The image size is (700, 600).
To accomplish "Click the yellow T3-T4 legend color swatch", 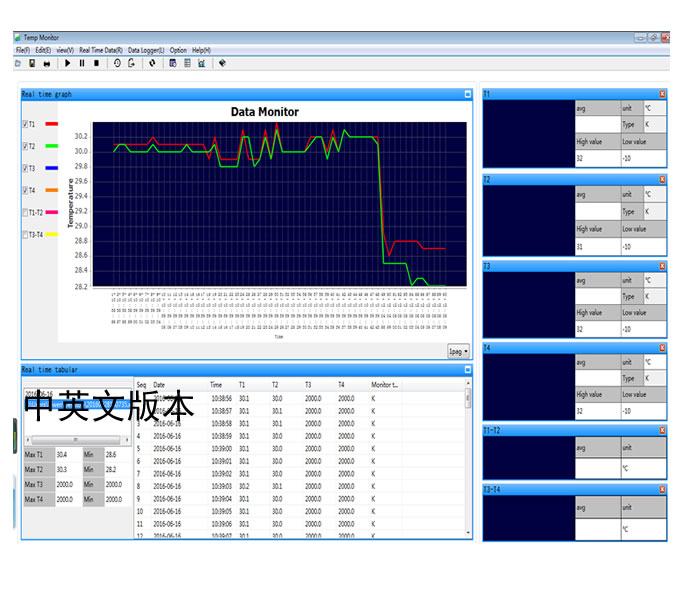I will [52, 234].
